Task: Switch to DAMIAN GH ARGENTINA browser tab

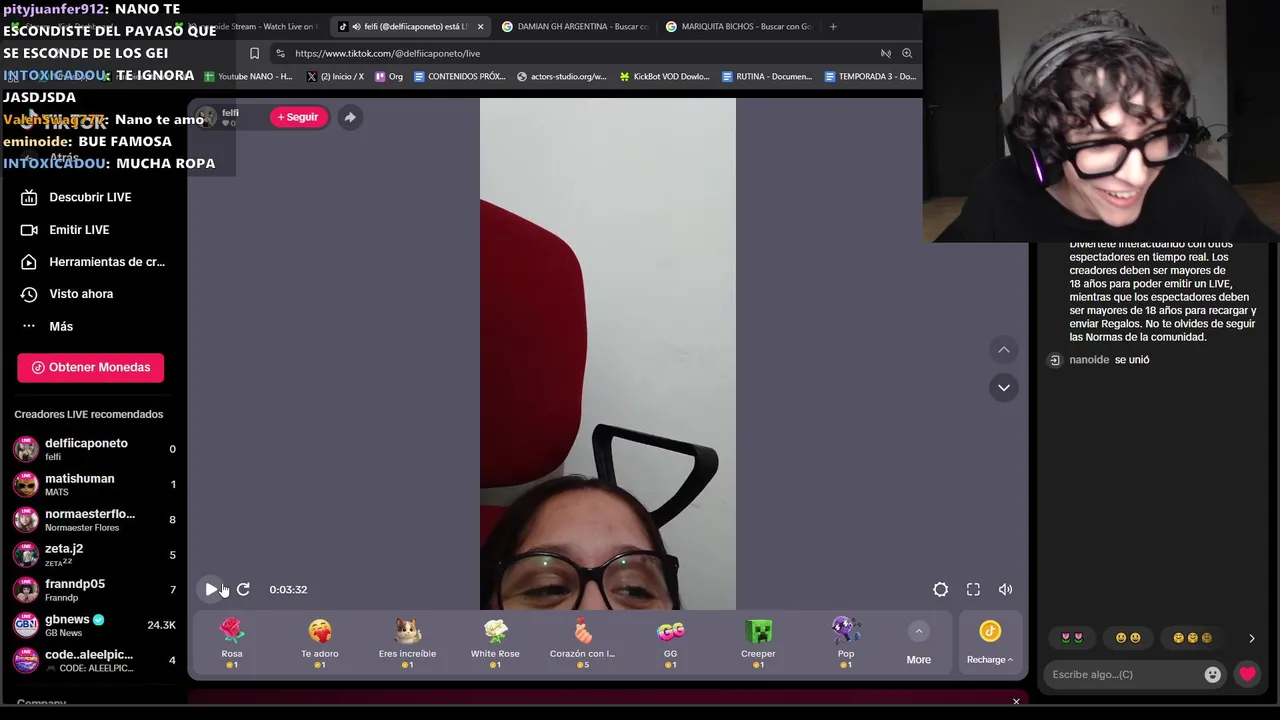Action: (x=575, y=27)
